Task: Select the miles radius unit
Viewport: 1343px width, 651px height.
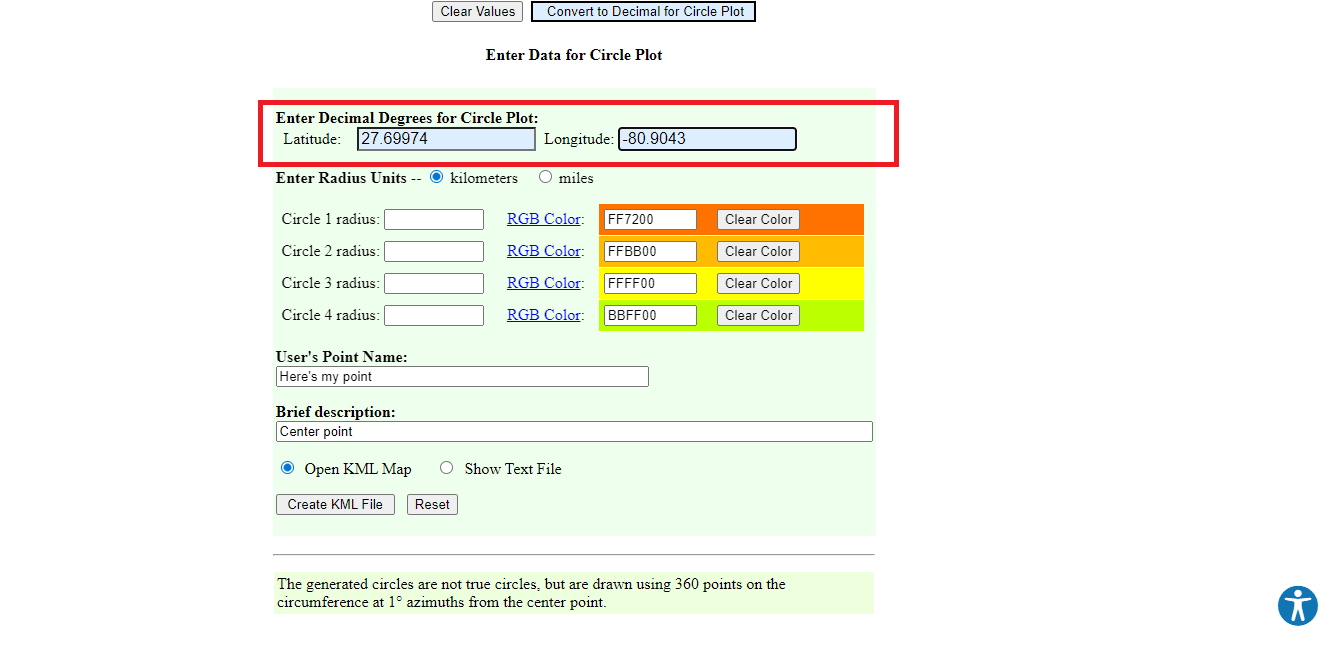Action: 545,177
